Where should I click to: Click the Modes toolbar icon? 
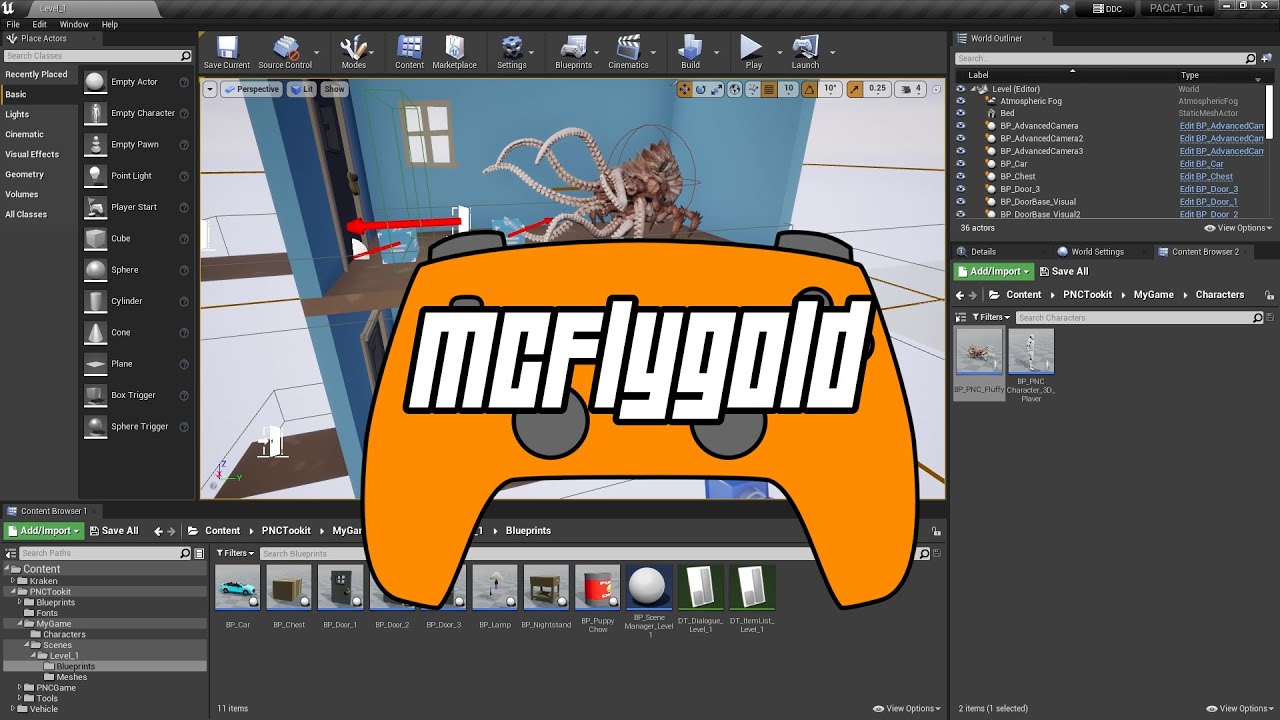coord(353,52)
